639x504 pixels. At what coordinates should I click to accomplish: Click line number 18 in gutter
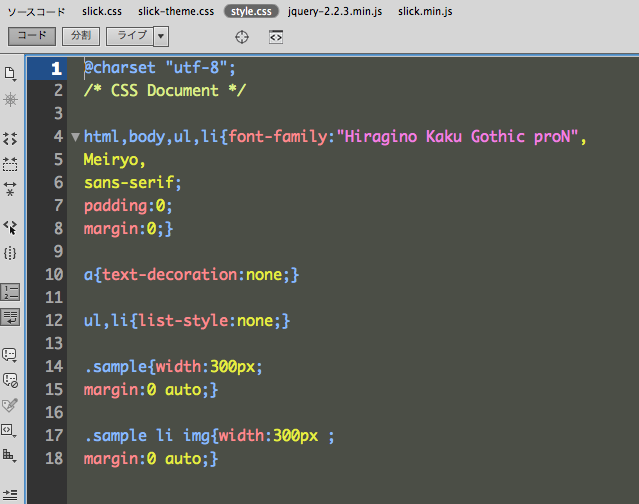(x=54, y=458)
